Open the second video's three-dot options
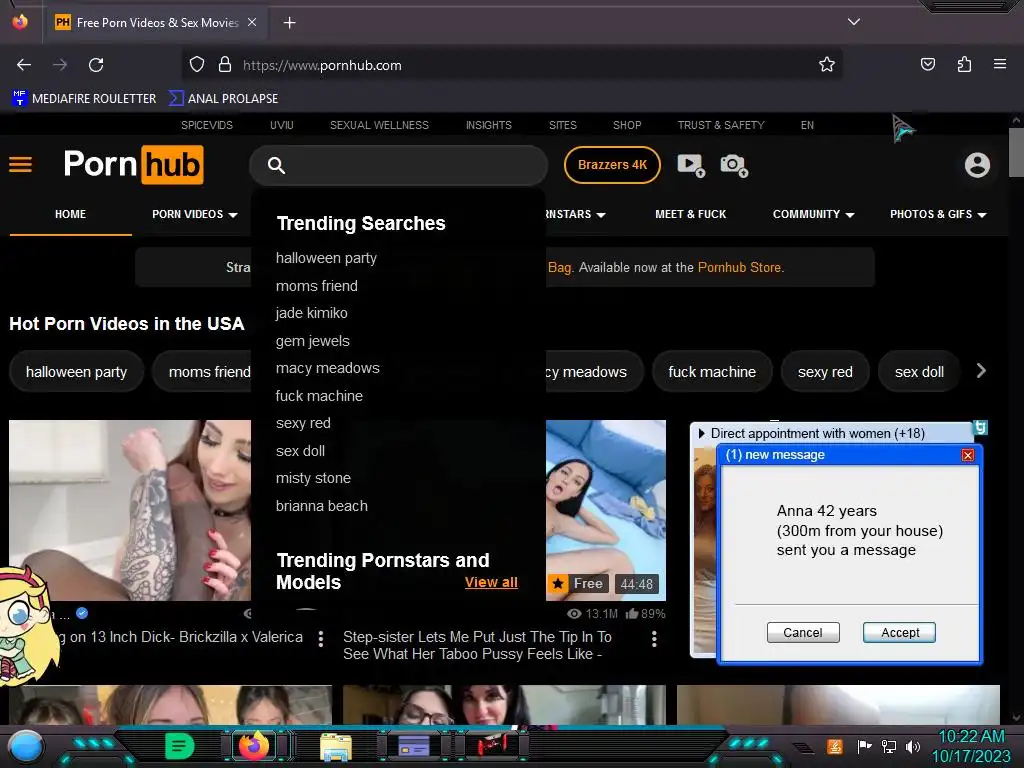This screenshot has width=1024, height=768. pyautogui.click(x=654, y=639)
